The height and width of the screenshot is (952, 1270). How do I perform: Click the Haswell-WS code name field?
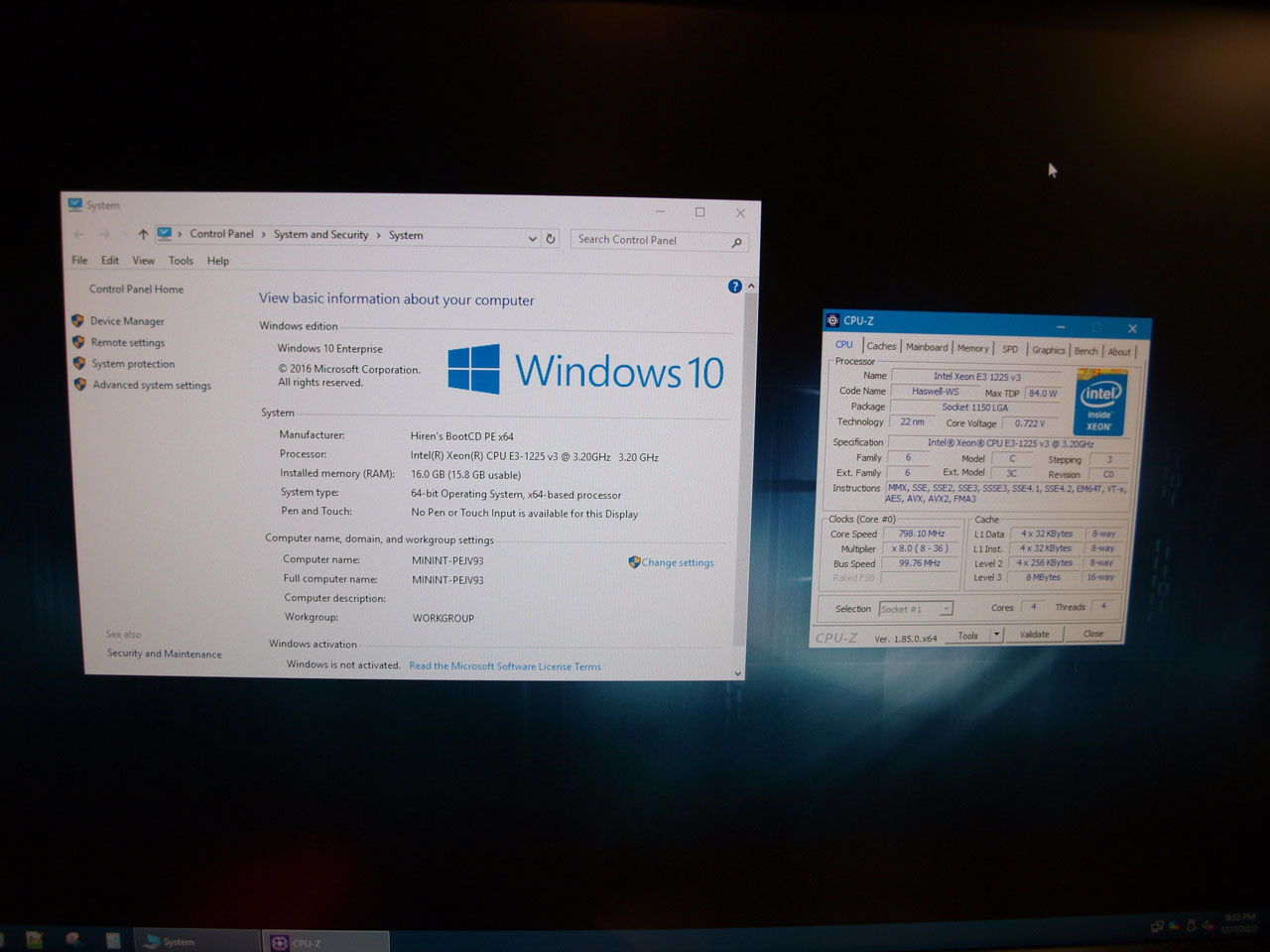[935, 391]
